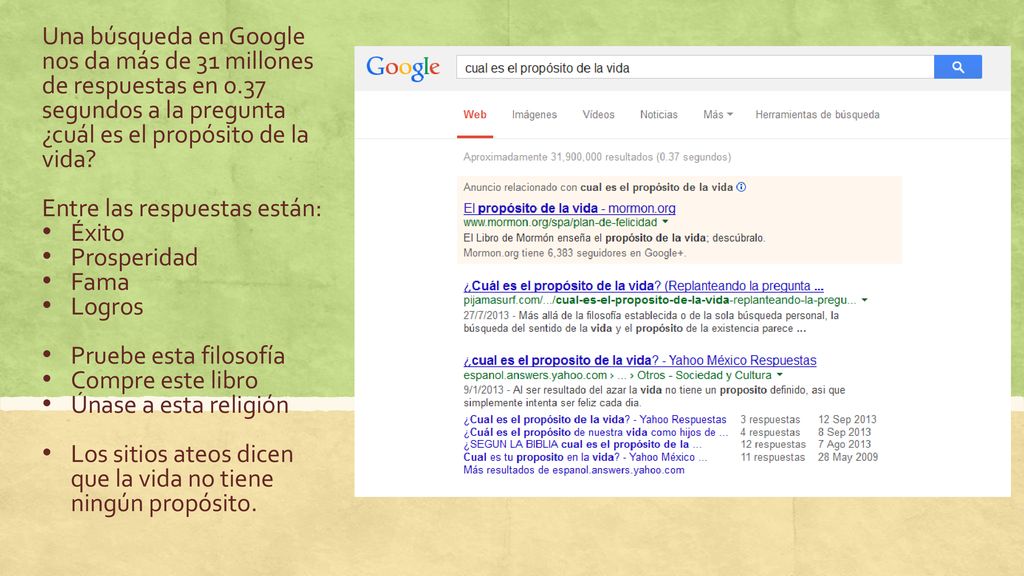Click the slide bullet Compre este libro
Viewport: 1024px width, 576px height.
click(165, 380)
